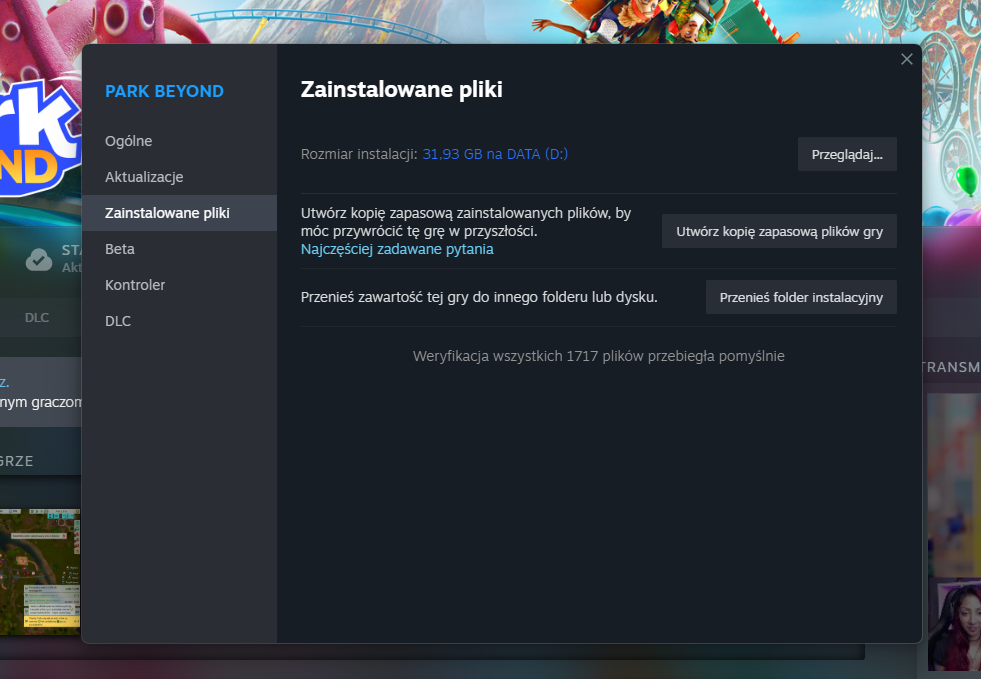Open the game screenshot thumbnail in library page
Image resolution: width=981 pixels, height=679 pixels.
coord(40,572)
